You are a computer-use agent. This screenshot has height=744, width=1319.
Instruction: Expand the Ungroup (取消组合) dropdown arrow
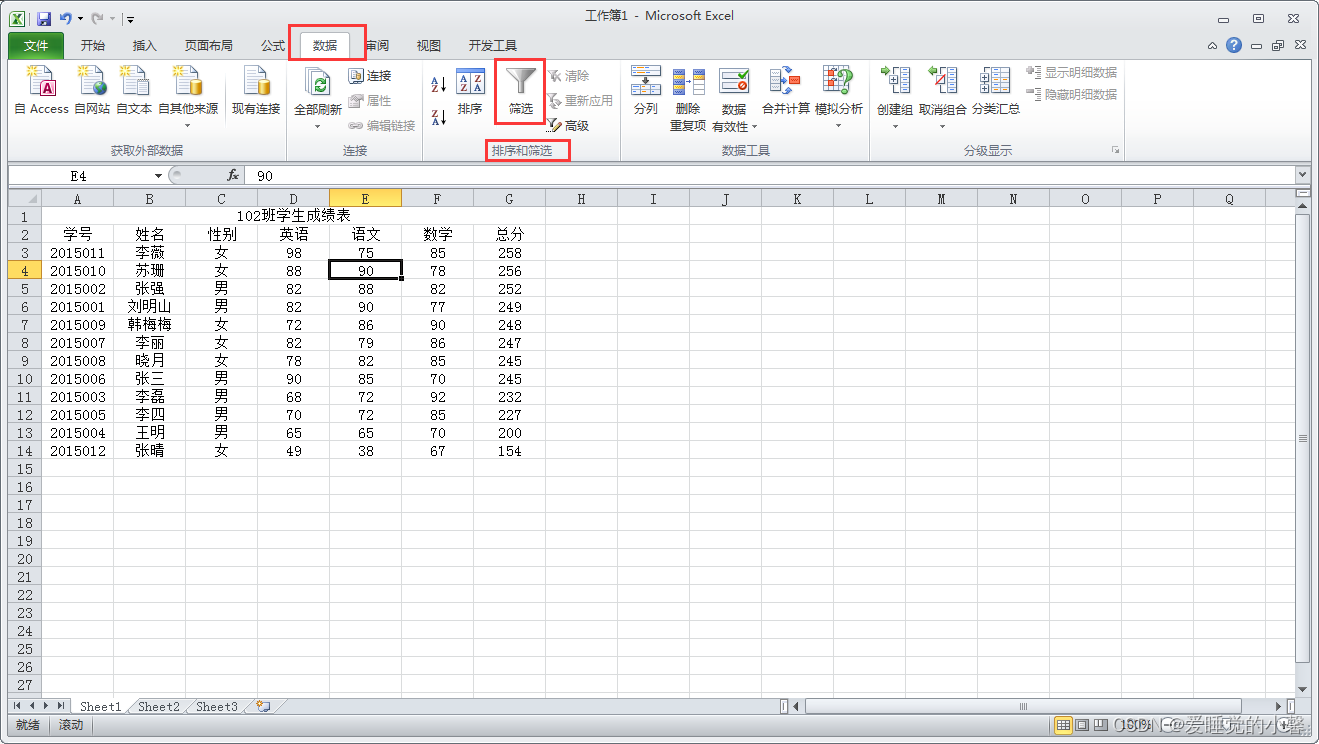(x=942, y=126)
